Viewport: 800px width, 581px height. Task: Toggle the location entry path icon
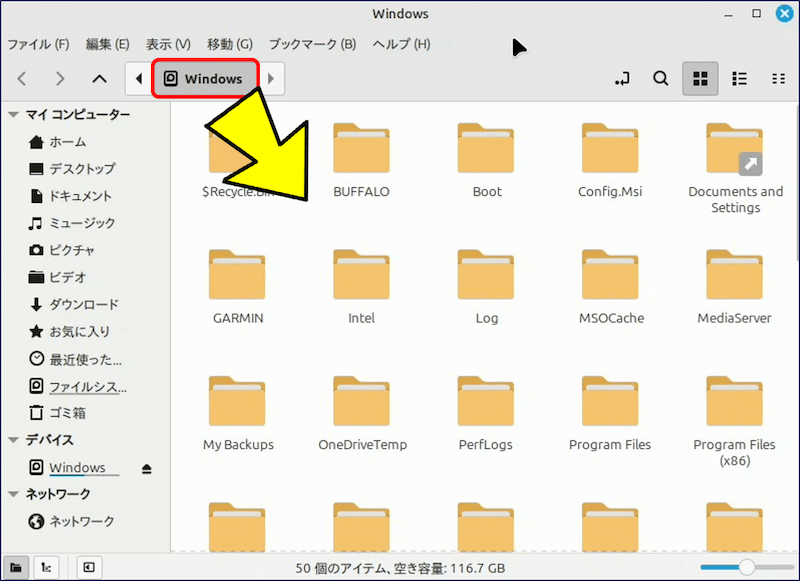click(x=622, y=78)
